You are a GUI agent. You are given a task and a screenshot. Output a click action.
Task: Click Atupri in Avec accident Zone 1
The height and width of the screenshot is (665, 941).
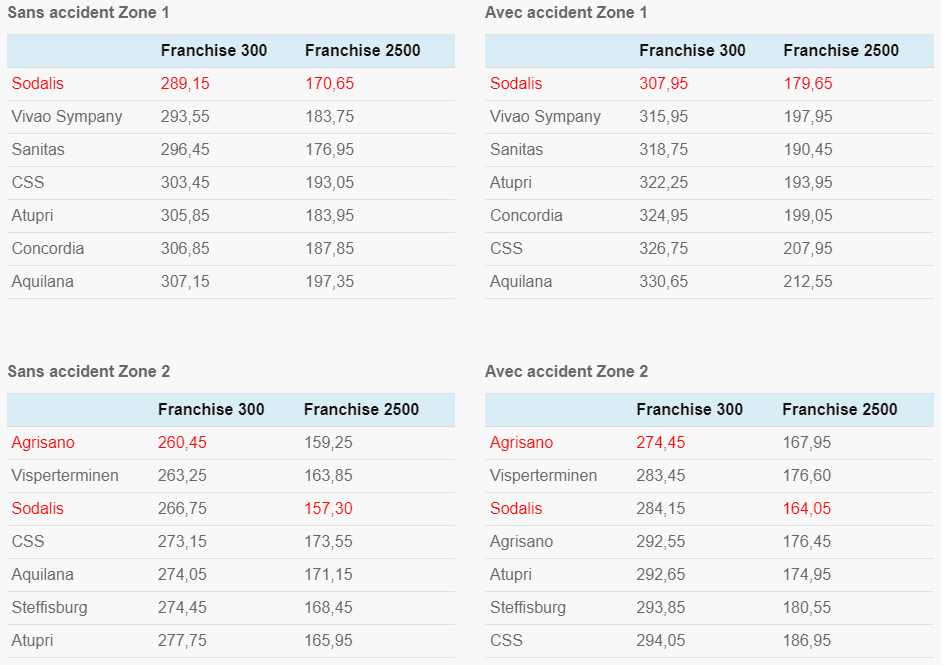[x=511, y=182]
